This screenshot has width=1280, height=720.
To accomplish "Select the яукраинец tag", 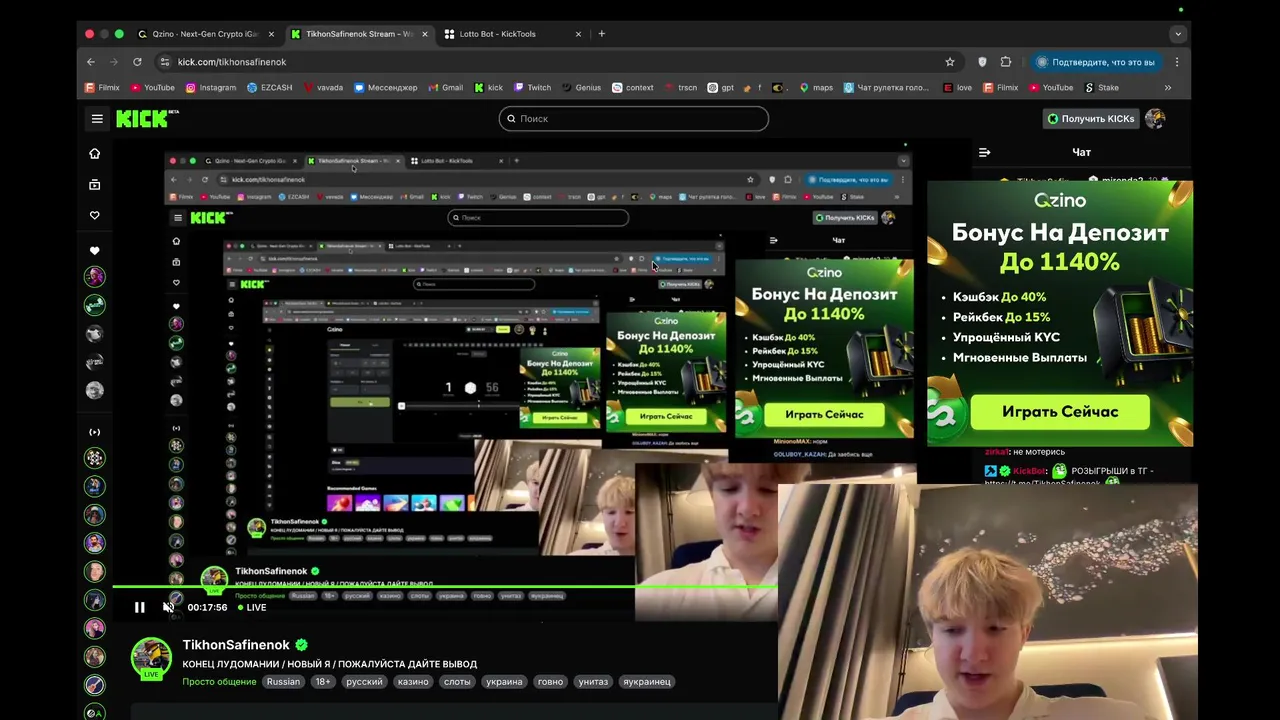I will coord(647,682).
